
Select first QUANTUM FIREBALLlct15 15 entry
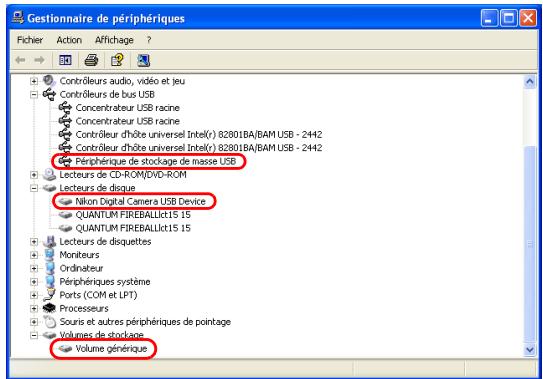coord(133,215)
